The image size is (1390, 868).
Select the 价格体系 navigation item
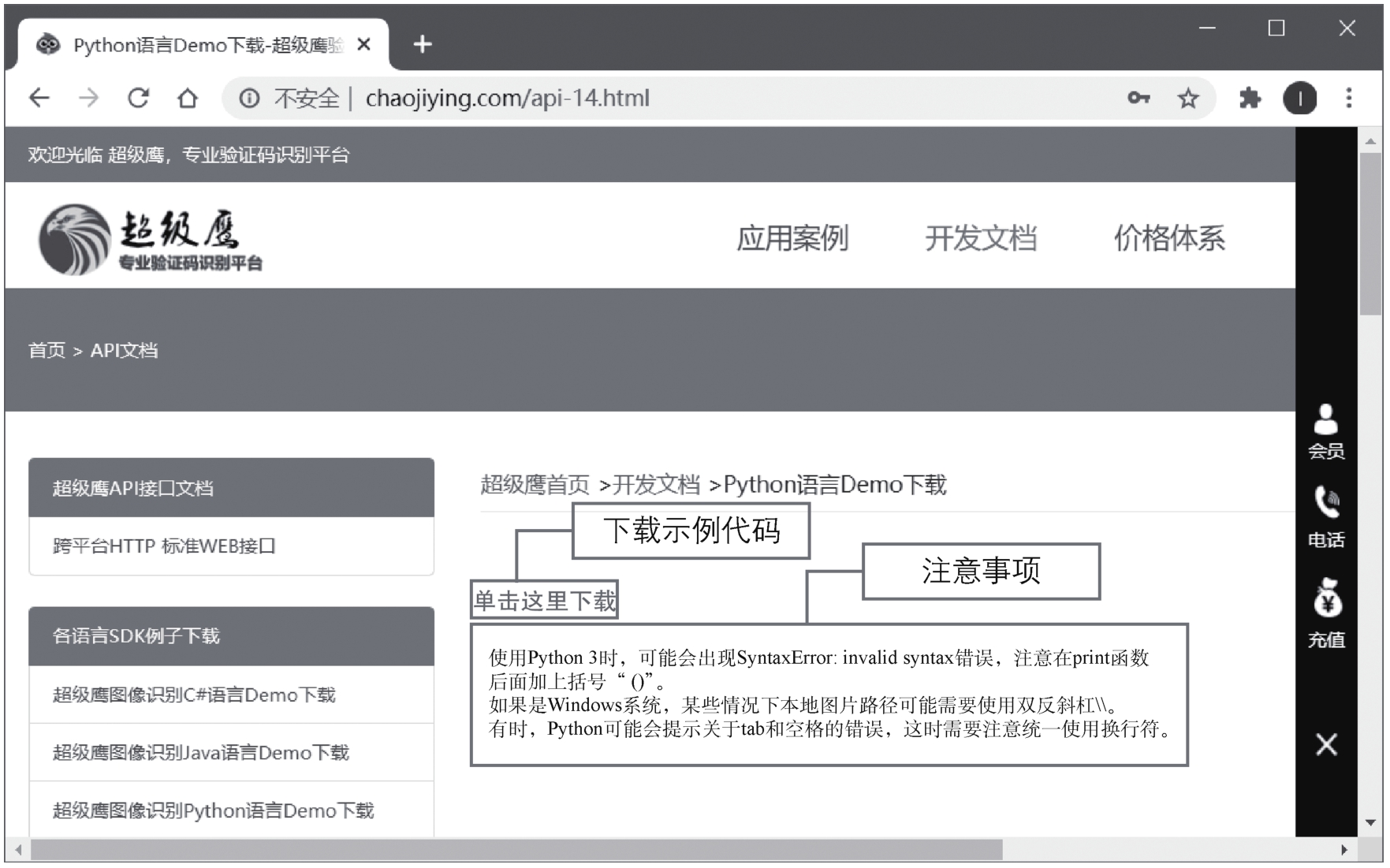point(1168,238)
